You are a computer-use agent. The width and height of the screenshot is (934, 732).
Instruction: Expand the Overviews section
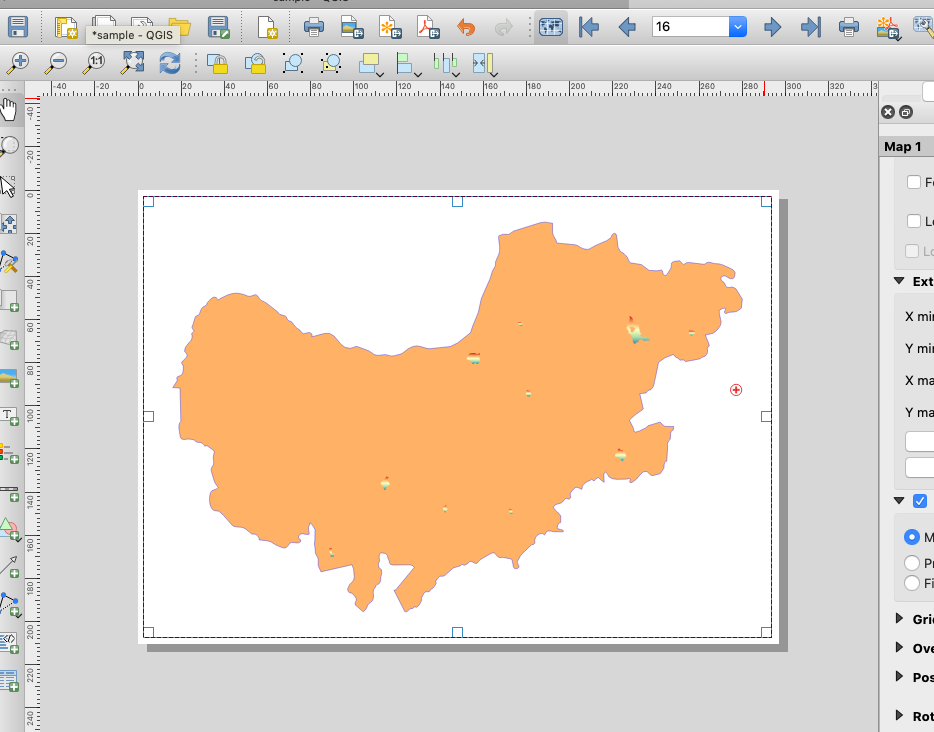coord(900,648)
